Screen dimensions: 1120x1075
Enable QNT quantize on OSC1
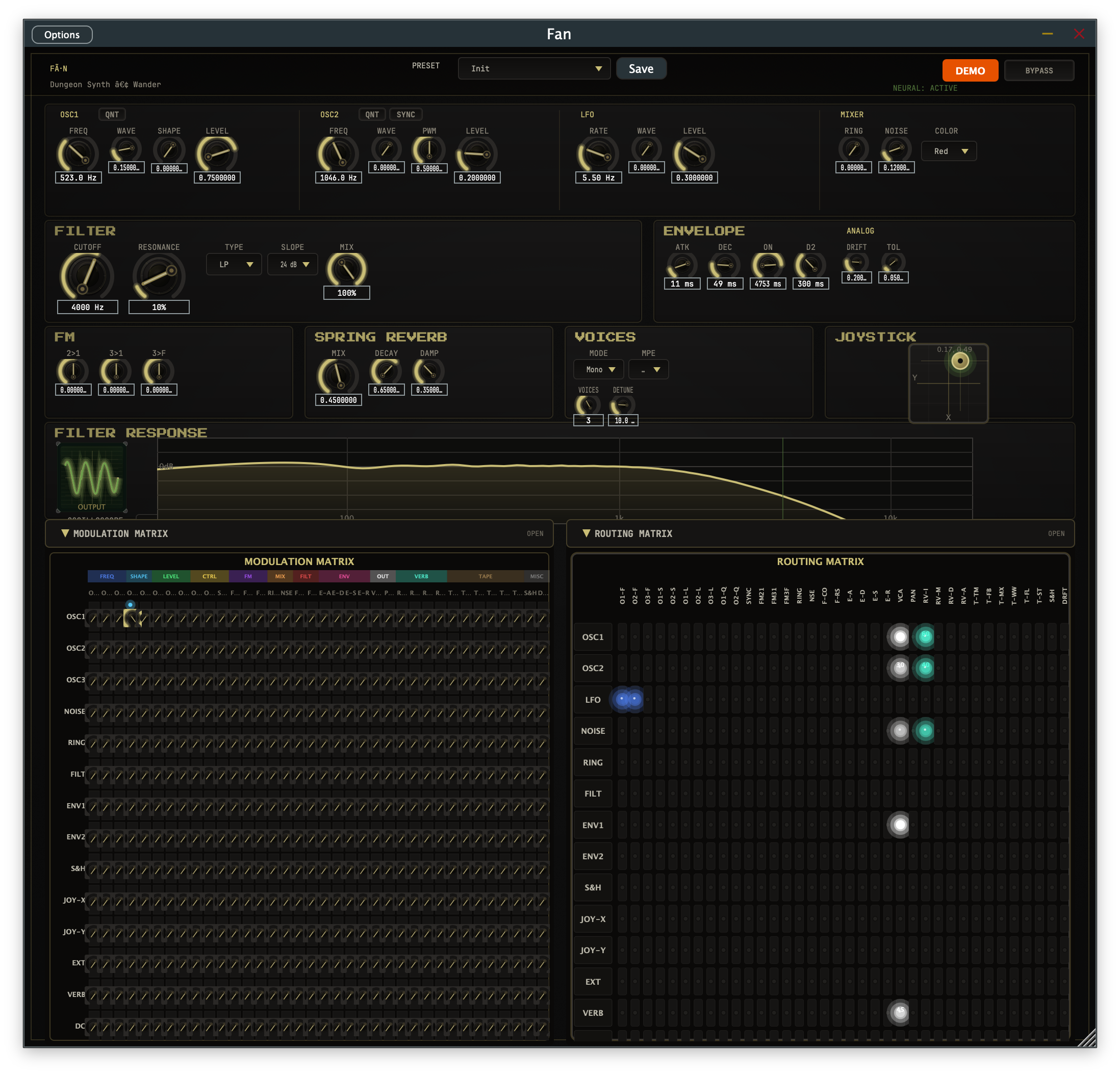coord(112,114)
